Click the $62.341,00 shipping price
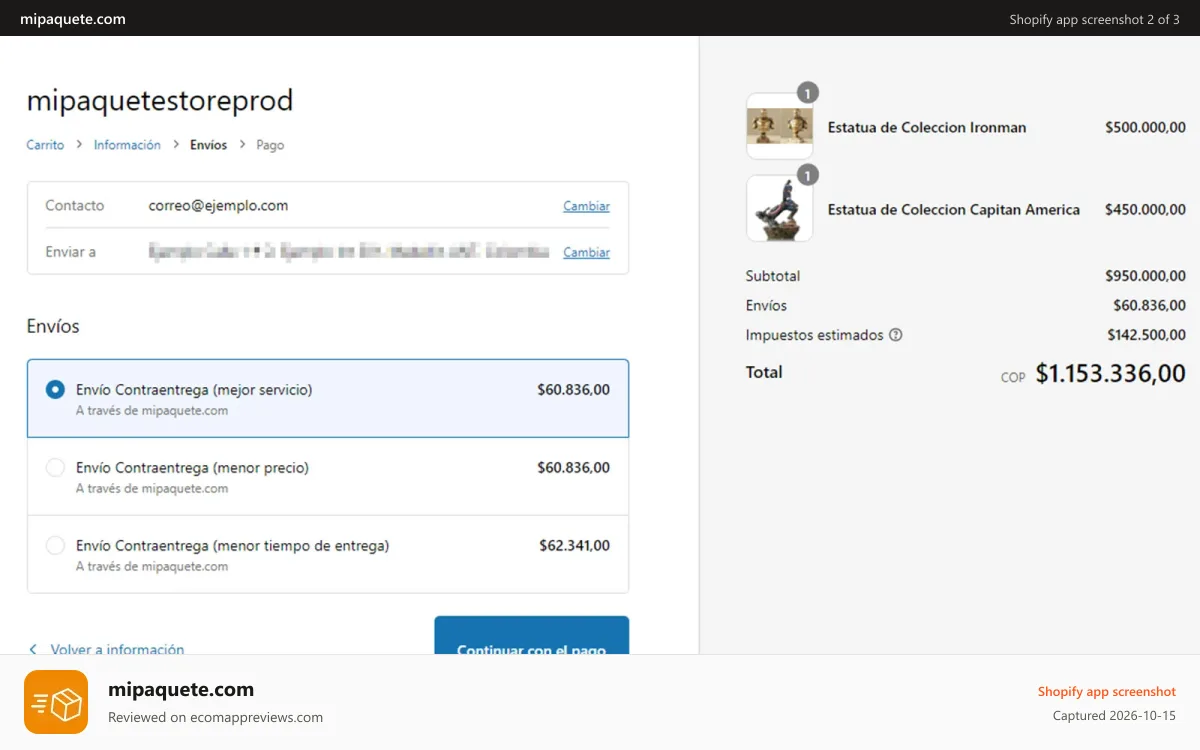Screen dimensions: 1200x750 click(574, 545)
